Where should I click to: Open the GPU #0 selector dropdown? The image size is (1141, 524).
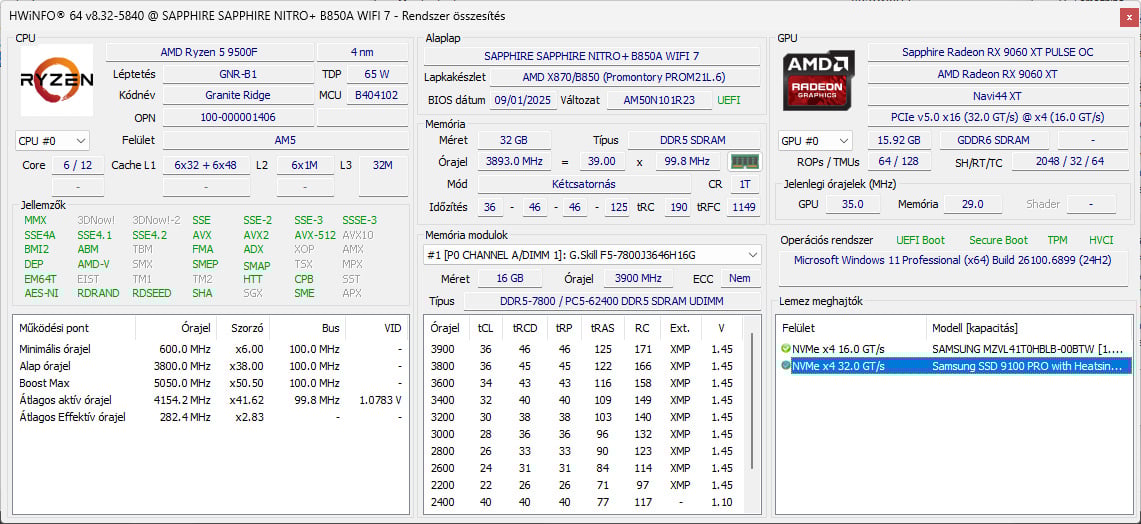[x=815, y=141]
